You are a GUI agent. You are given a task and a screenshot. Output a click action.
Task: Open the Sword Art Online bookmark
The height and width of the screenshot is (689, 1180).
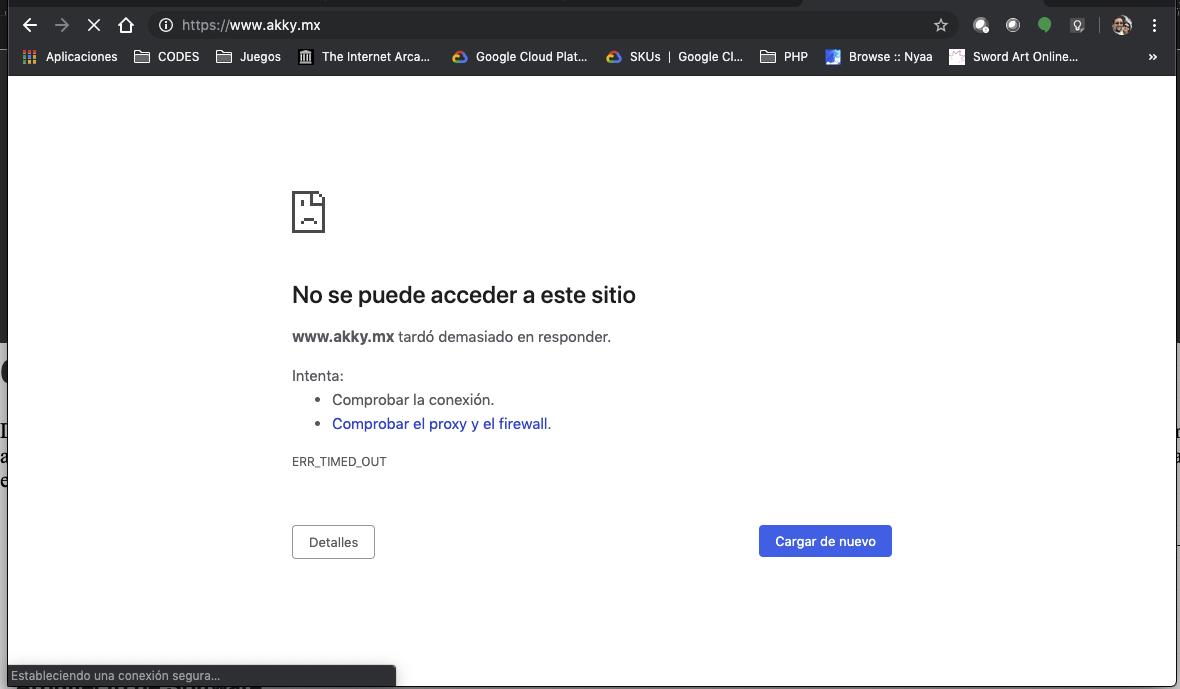(x=1014, y=56)
